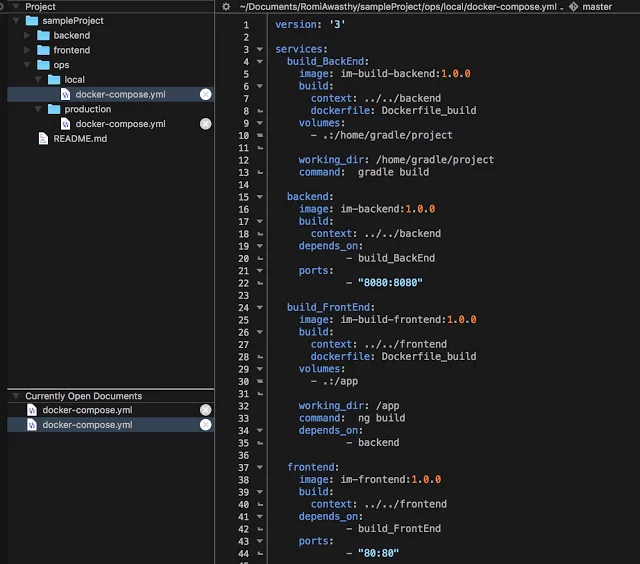Close the first docker-compose.yml in open documents
The height and width of the screenshot is (564, 640).
coord(205,410)
